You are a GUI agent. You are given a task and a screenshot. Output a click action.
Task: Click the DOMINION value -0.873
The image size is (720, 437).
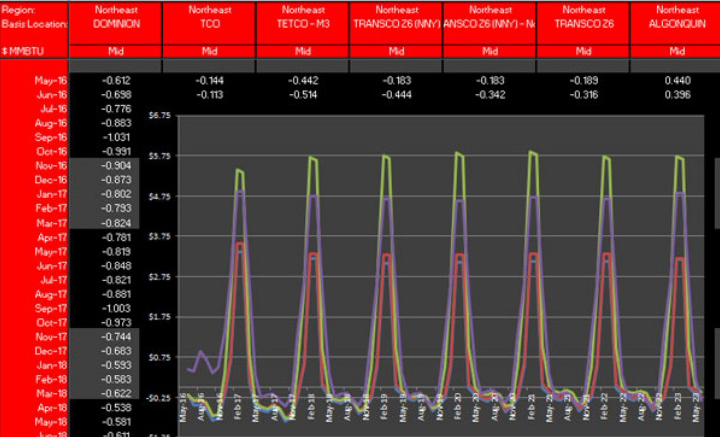116,180
